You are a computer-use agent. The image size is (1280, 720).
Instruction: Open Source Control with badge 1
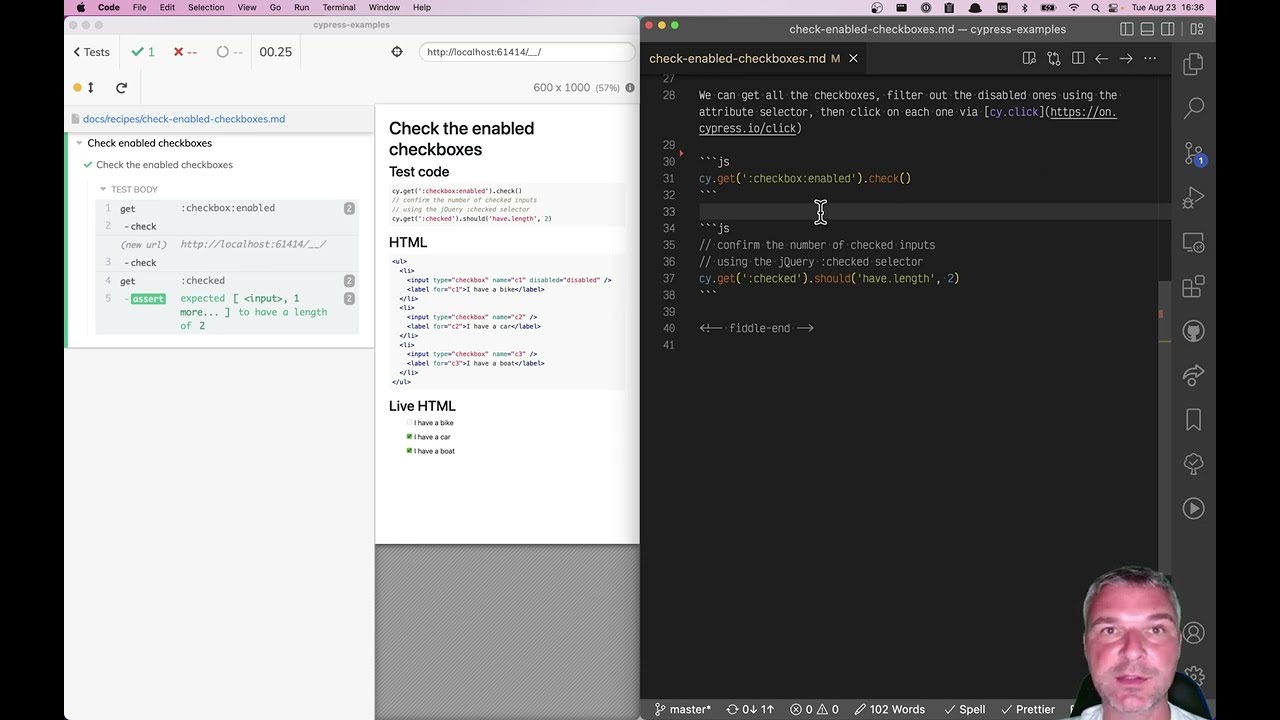click(x=1193, y=153)
